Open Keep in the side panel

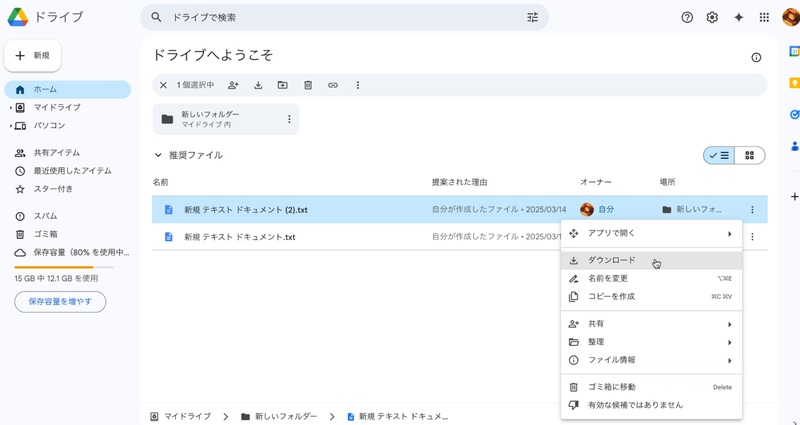(x=794, y=83)
